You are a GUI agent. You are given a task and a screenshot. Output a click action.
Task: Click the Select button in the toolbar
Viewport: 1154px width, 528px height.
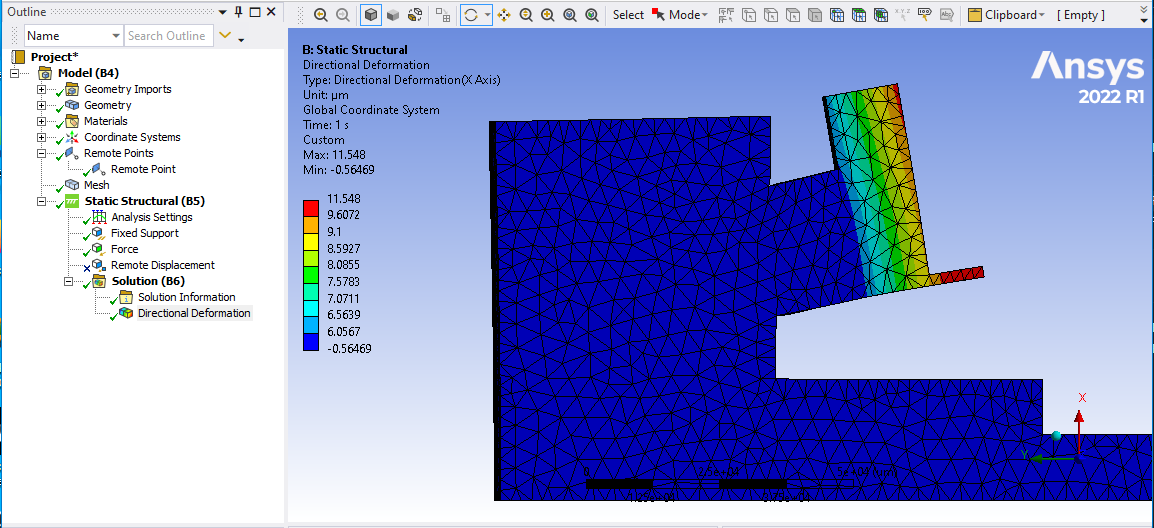click(628, 15)
